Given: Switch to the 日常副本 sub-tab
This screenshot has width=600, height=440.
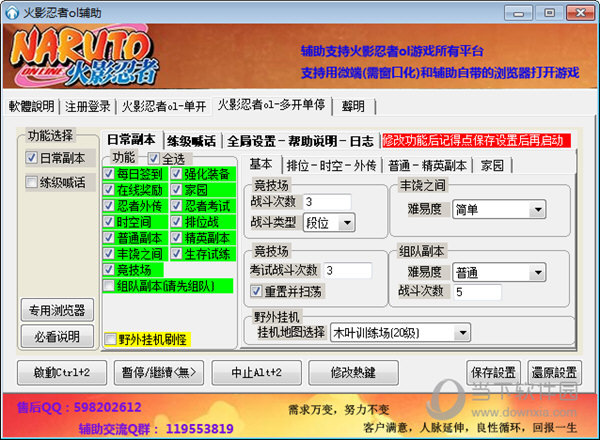Looking at the screenshot, I should coord(131,140).
